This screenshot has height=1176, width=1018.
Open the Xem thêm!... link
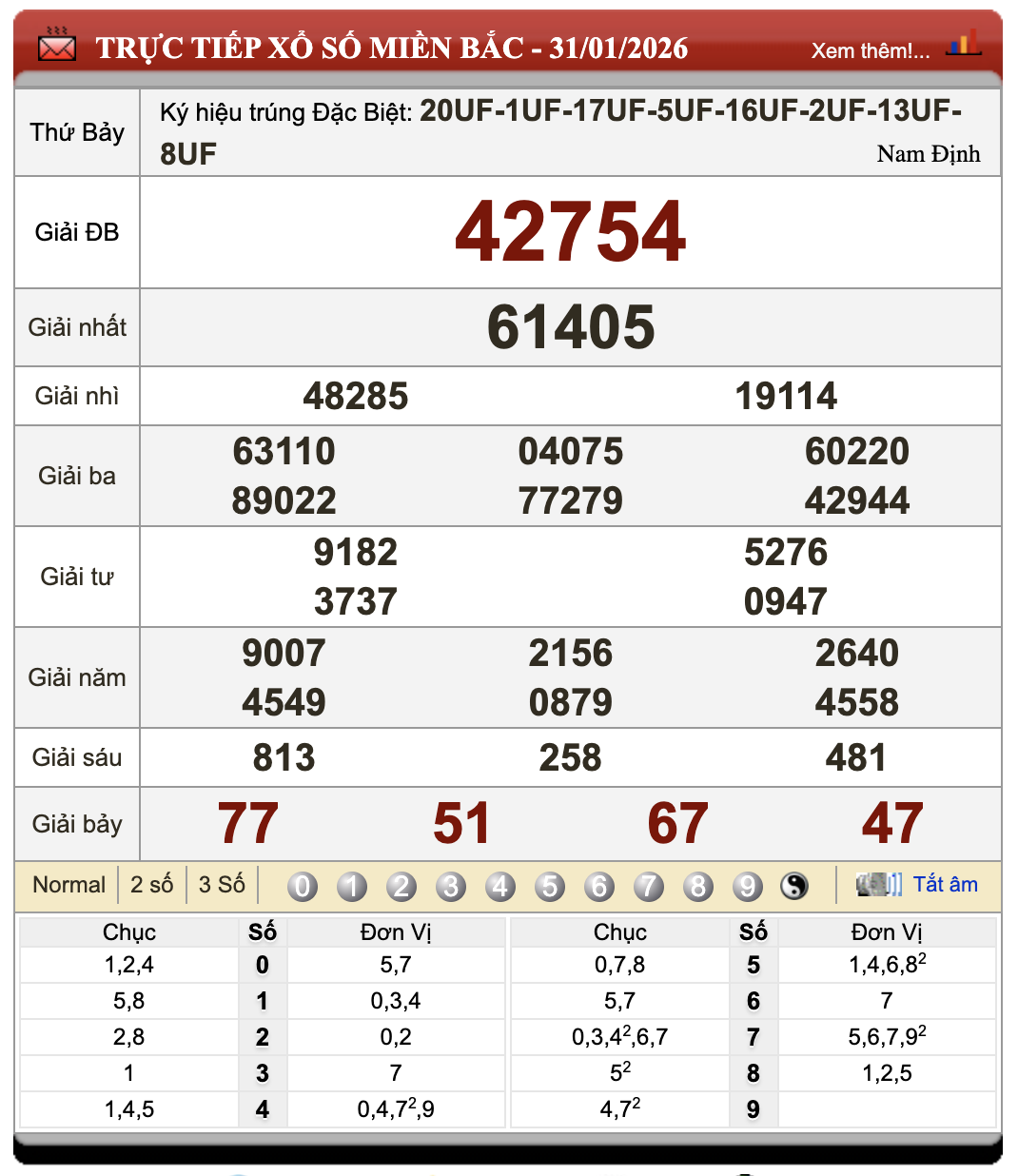[870, 50]
